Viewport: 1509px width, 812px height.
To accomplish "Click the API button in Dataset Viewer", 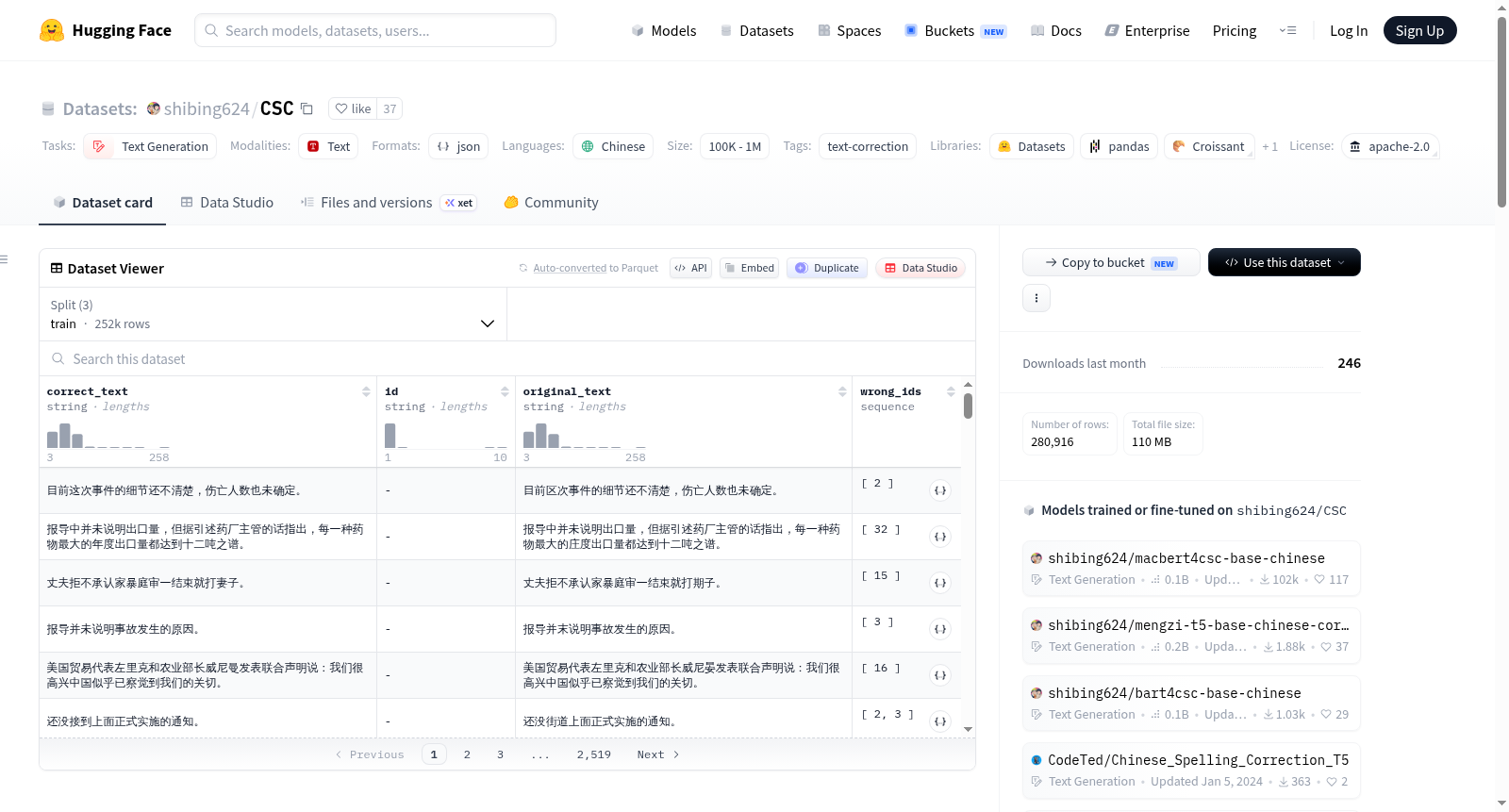I will click(690, 268).
